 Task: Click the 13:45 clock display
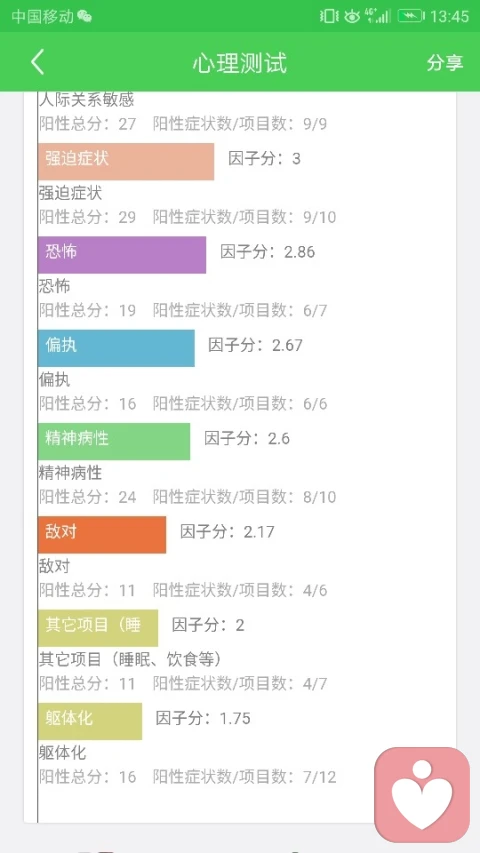449,16
